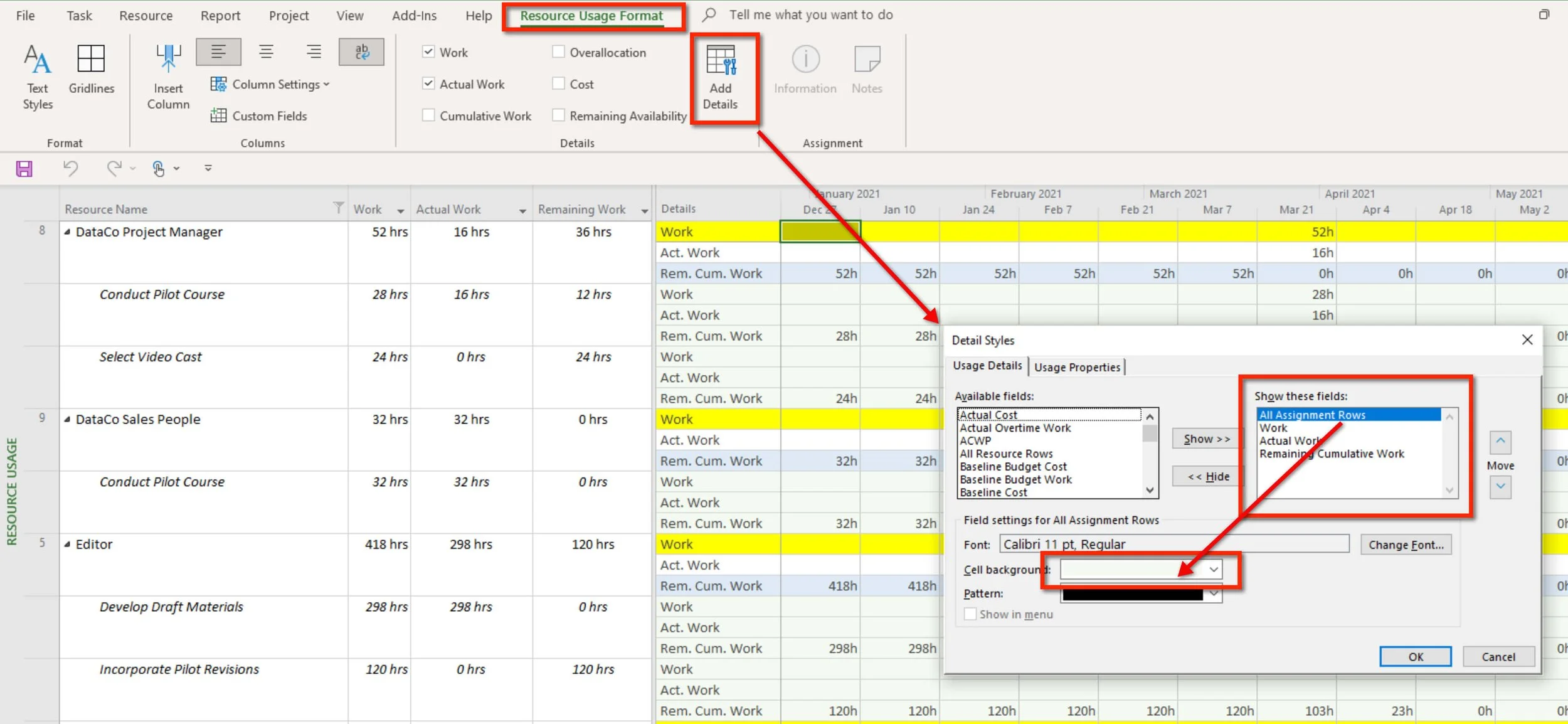Click the Change Font button
This screenshot has width=1568, height=724.
(1406, 545)
